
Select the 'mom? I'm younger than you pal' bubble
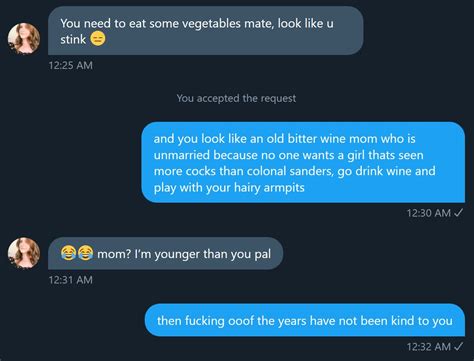coord(166,253)
